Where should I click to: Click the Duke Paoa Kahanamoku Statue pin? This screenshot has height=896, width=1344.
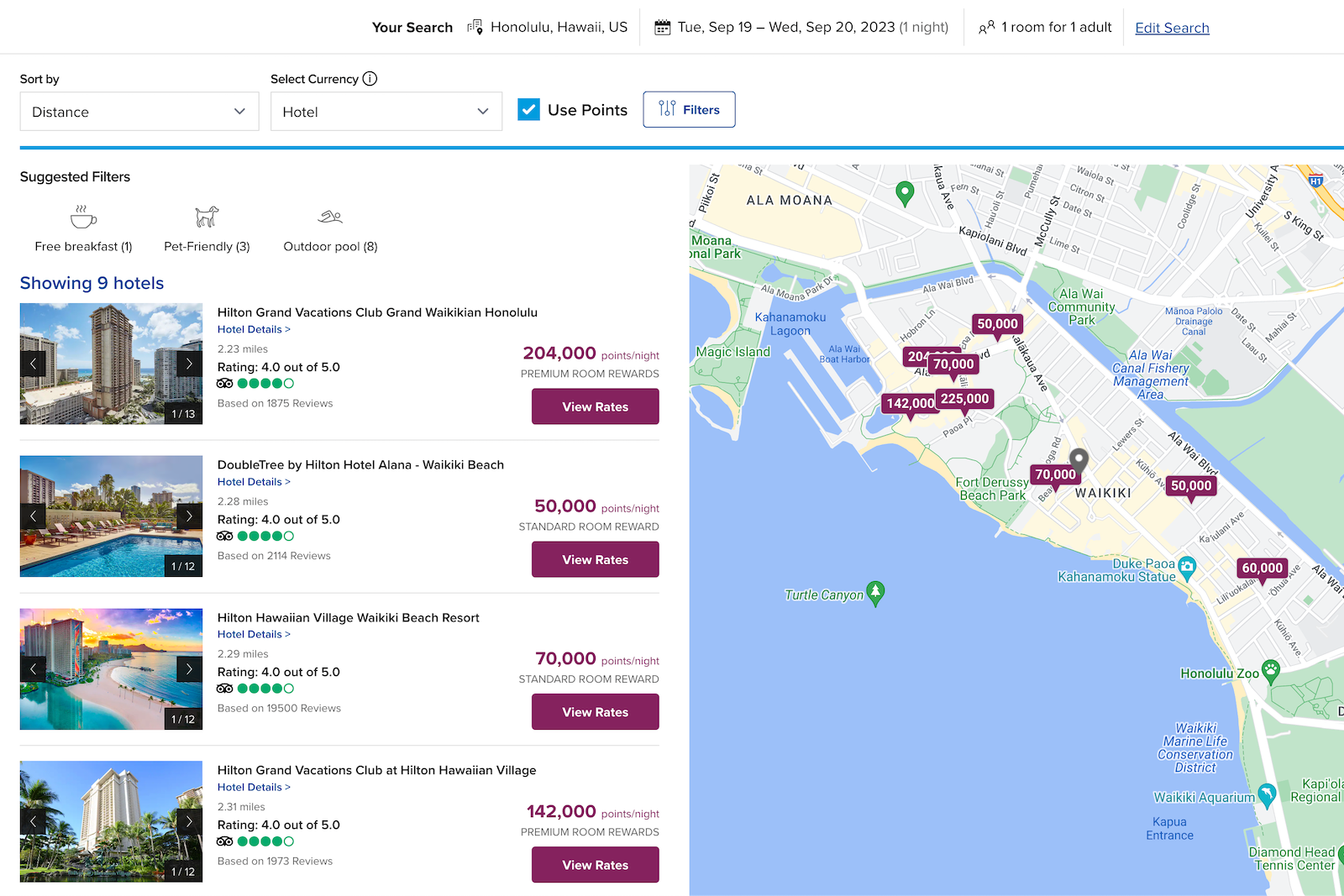(x=1187, y=568)
